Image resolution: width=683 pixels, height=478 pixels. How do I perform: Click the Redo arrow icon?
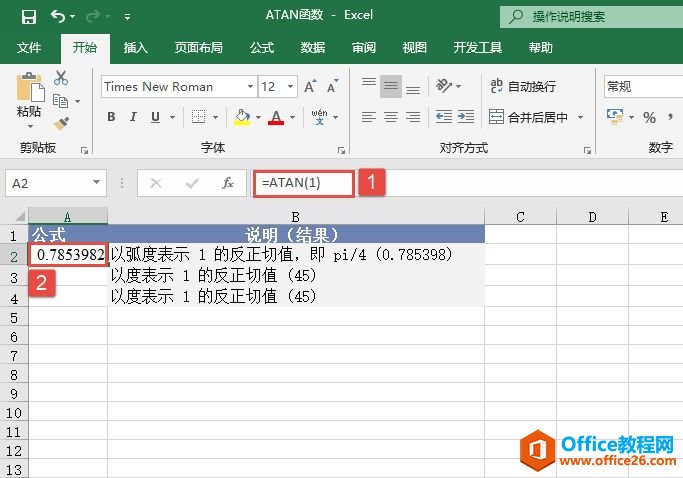point(93,17)
